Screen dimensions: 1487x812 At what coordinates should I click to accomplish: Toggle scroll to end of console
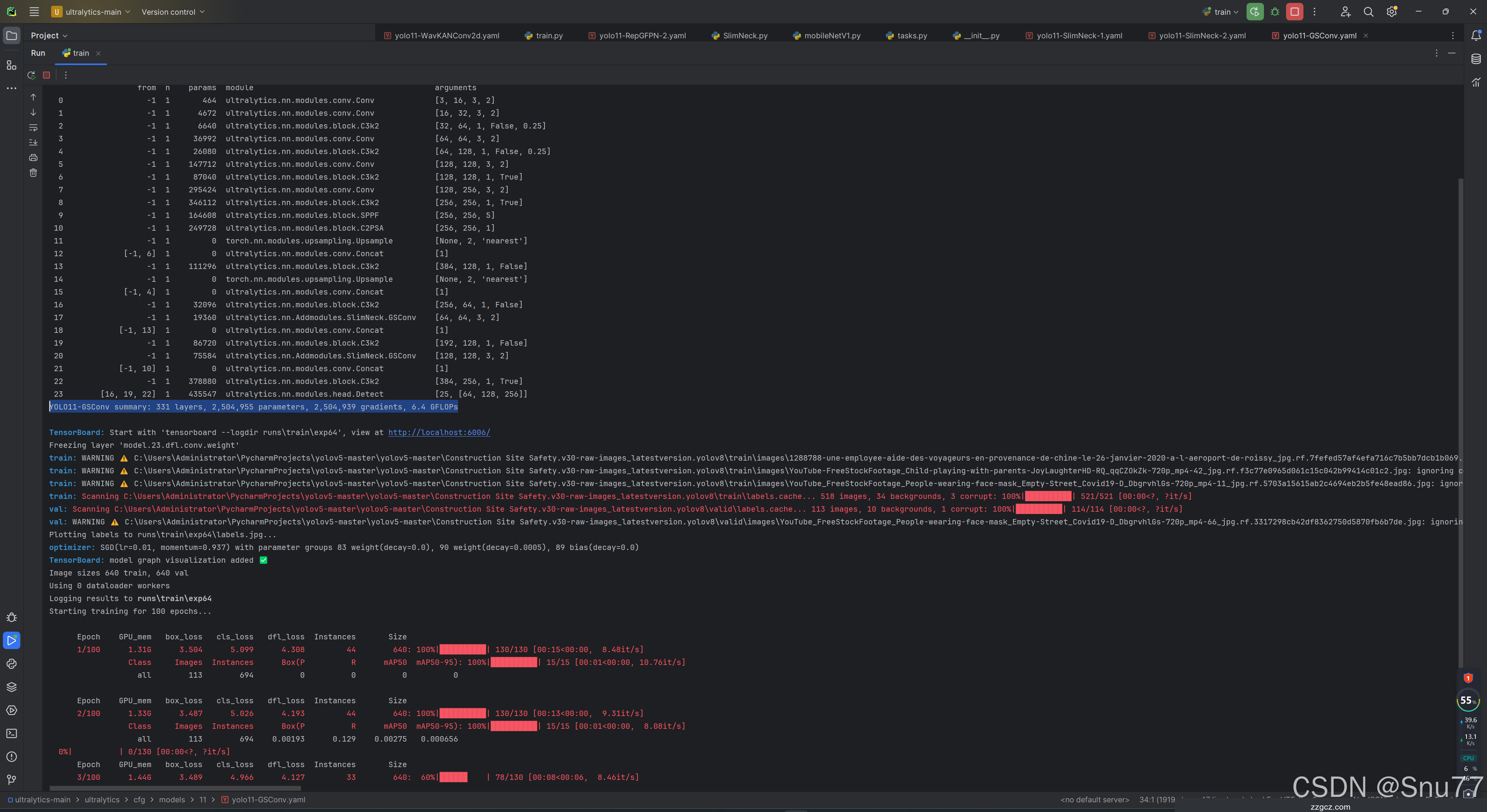point(33,142)
